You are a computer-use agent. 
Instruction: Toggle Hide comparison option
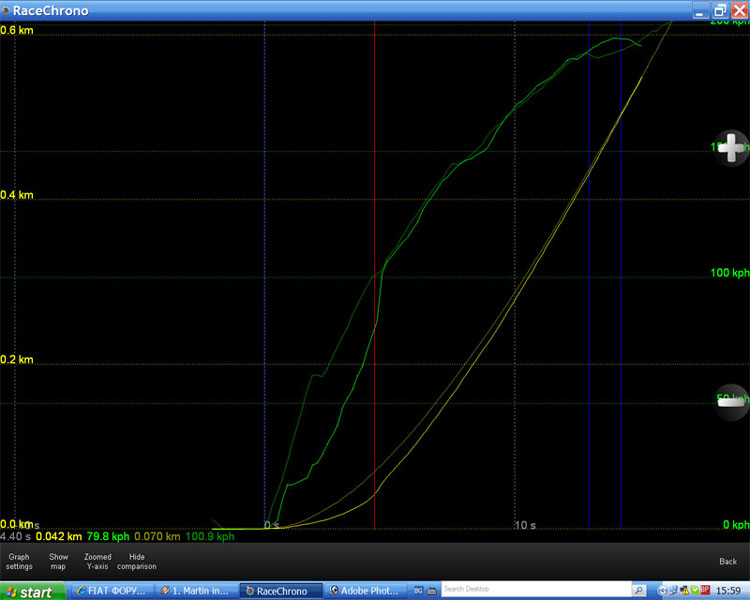(137, 561)
